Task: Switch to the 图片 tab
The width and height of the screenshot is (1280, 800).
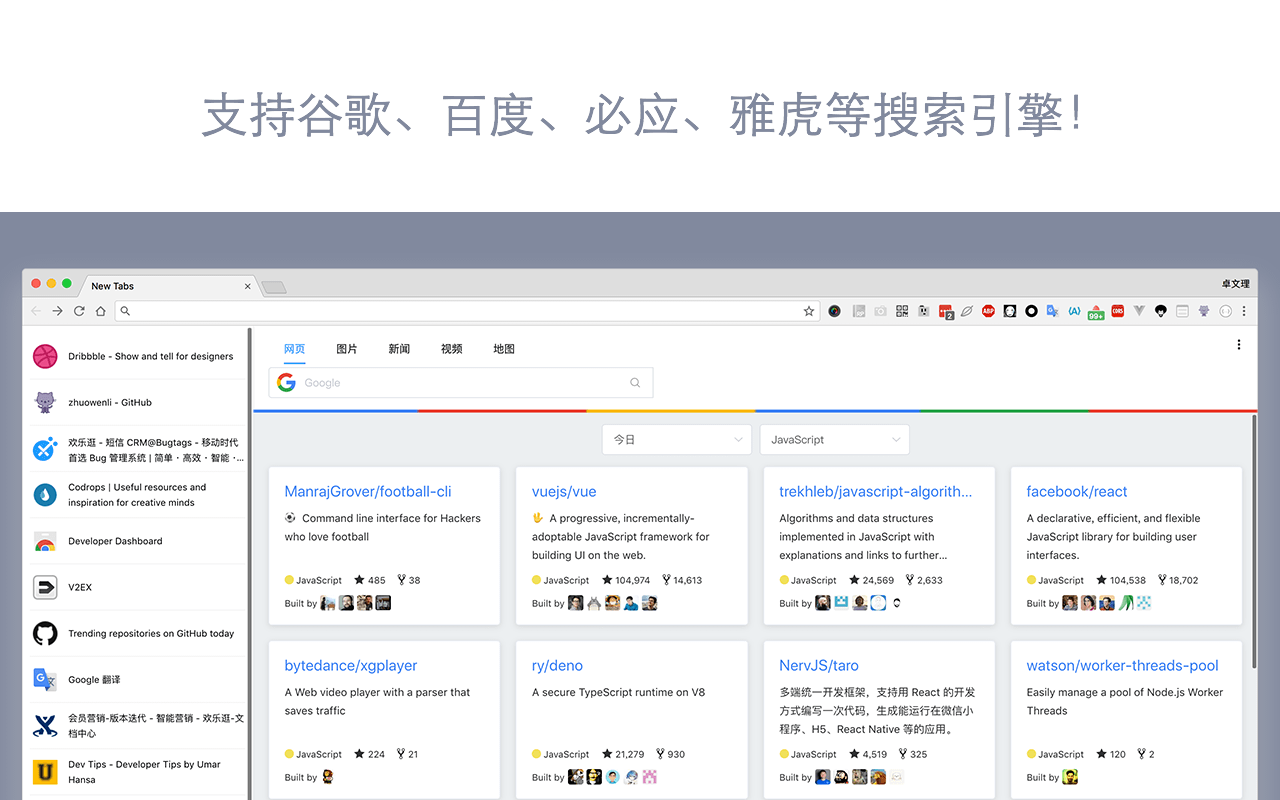Action: click(x=346, y=348)
